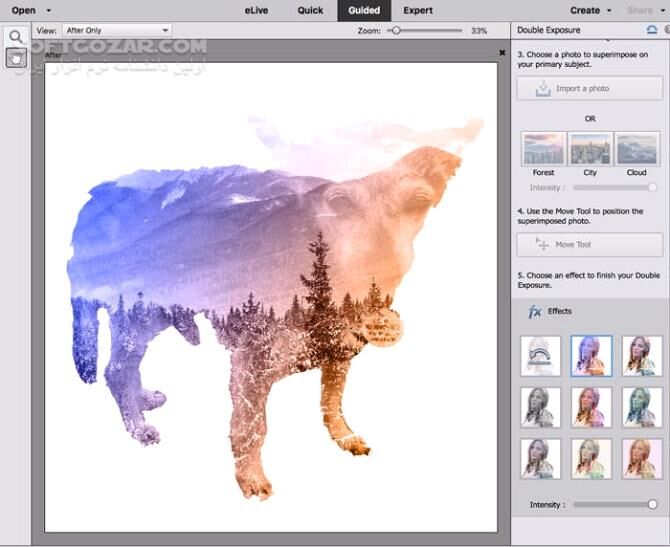Adjust the Zoom slider handle
This screenshot has width=670, height=547.
pos(396,30)
